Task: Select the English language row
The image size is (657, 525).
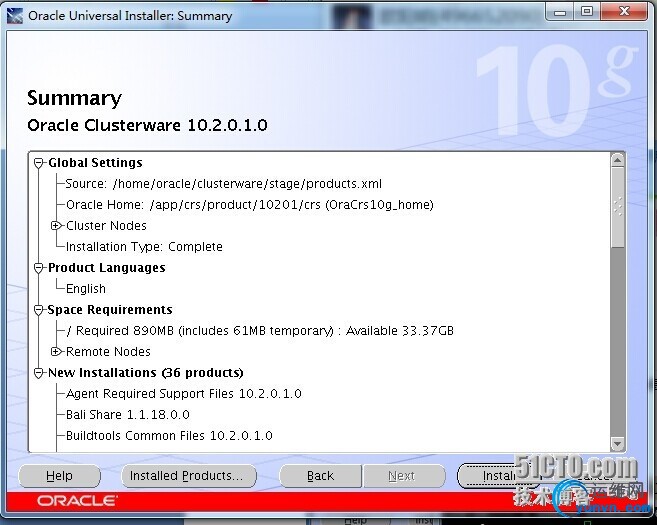Action: tap(86, 289)
